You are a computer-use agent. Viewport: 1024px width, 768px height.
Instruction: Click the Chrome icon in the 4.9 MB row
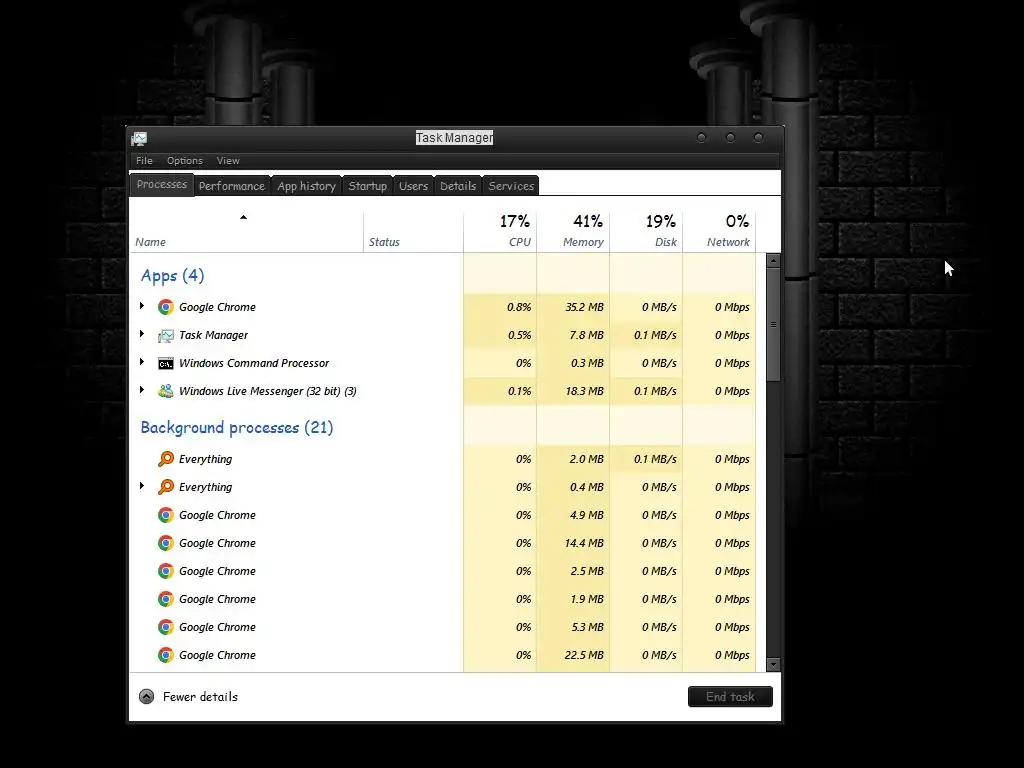click(166, 515)
